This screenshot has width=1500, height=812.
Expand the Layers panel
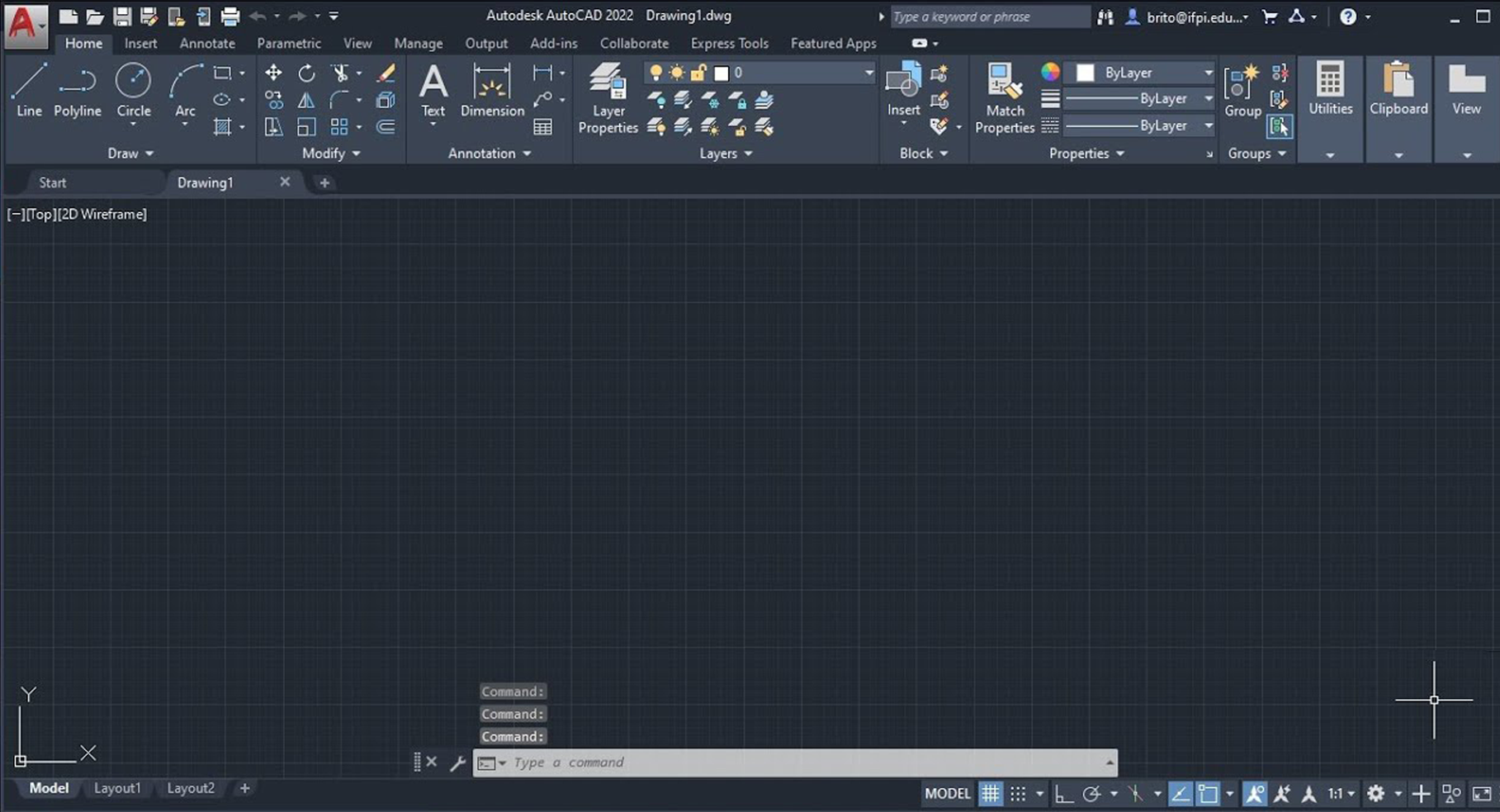pyautogui.click(x=726, y=153)
